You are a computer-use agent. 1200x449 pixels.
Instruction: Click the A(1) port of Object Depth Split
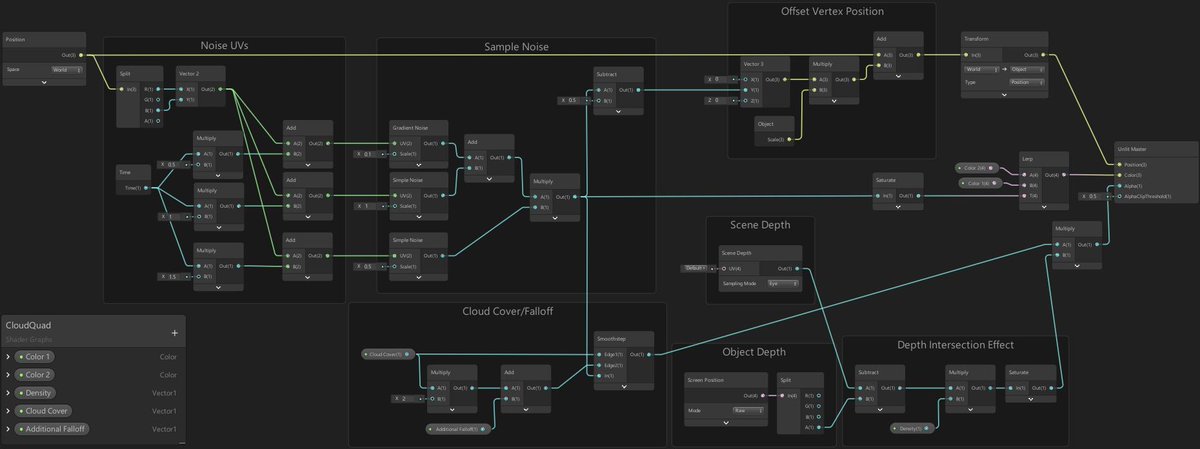818,428
